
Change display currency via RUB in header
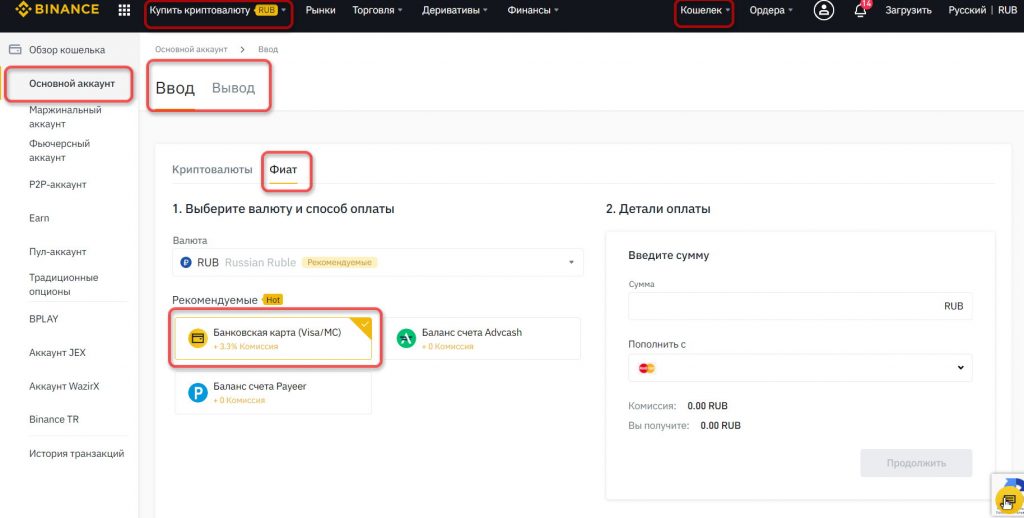point(1007,10)
